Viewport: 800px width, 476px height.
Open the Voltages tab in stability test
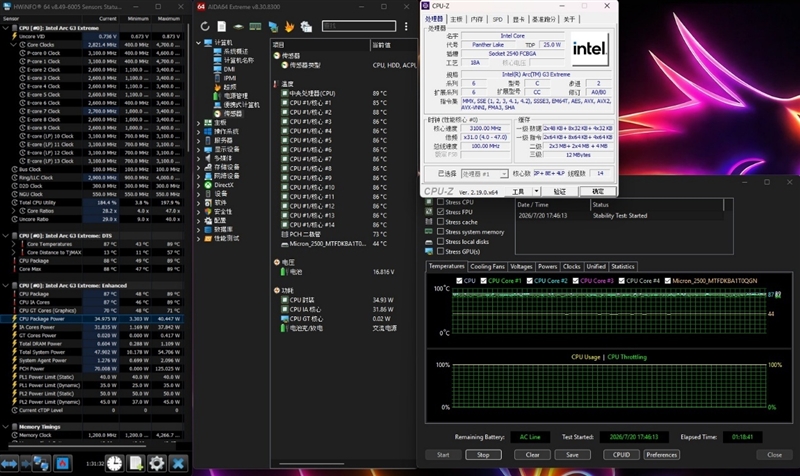[521, 266]
